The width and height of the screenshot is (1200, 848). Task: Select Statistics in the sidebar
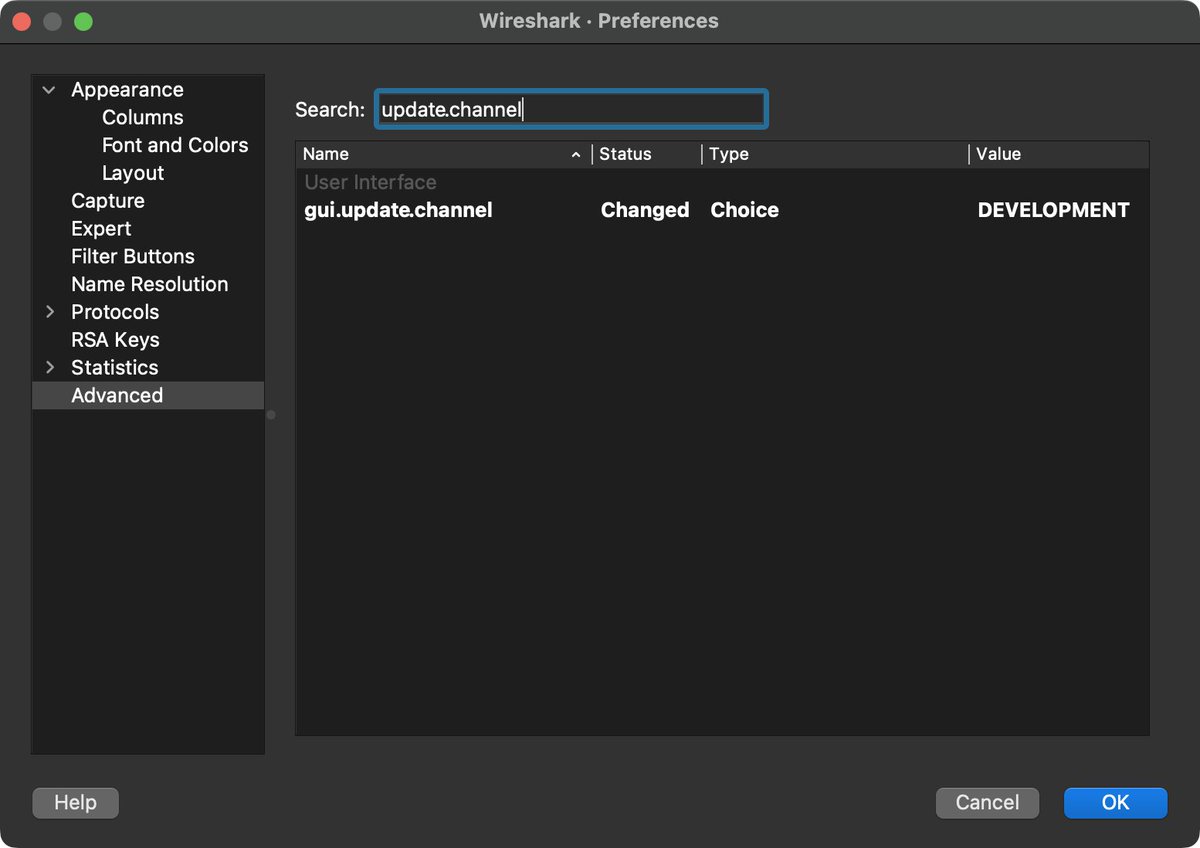(x=115, y=367)
